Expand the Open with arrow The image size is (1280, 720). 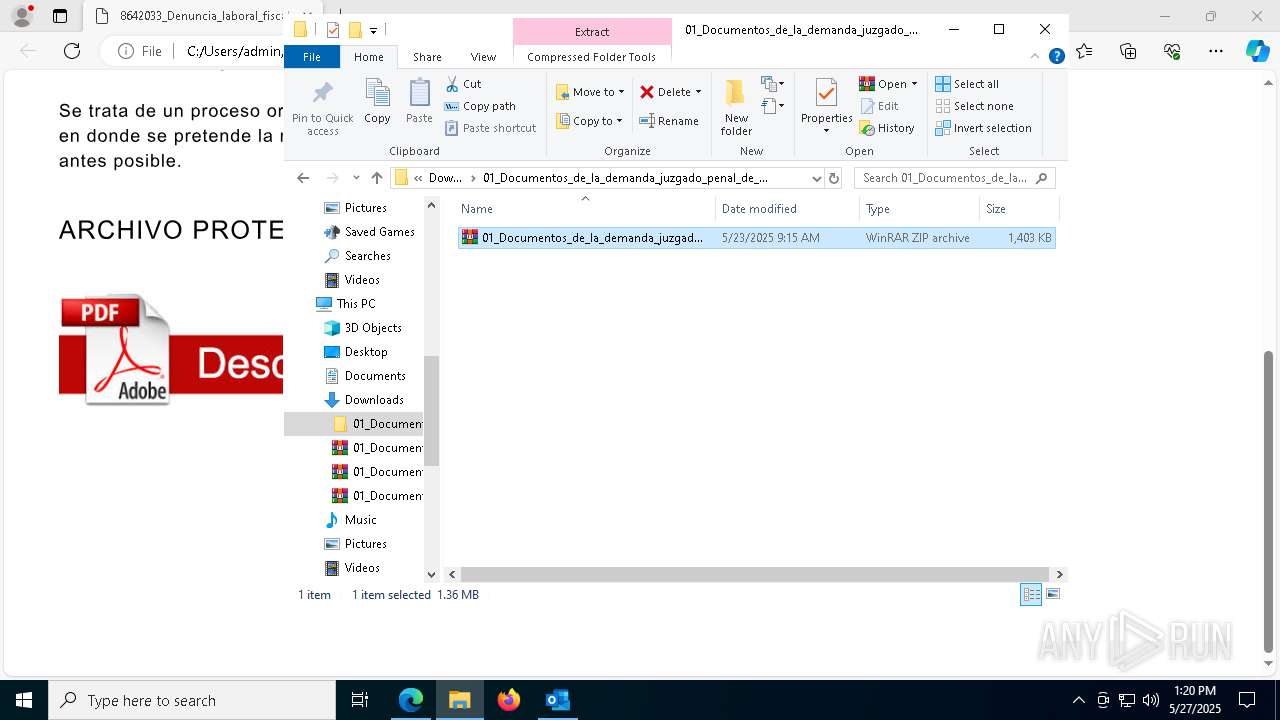[x=914, y=84]
